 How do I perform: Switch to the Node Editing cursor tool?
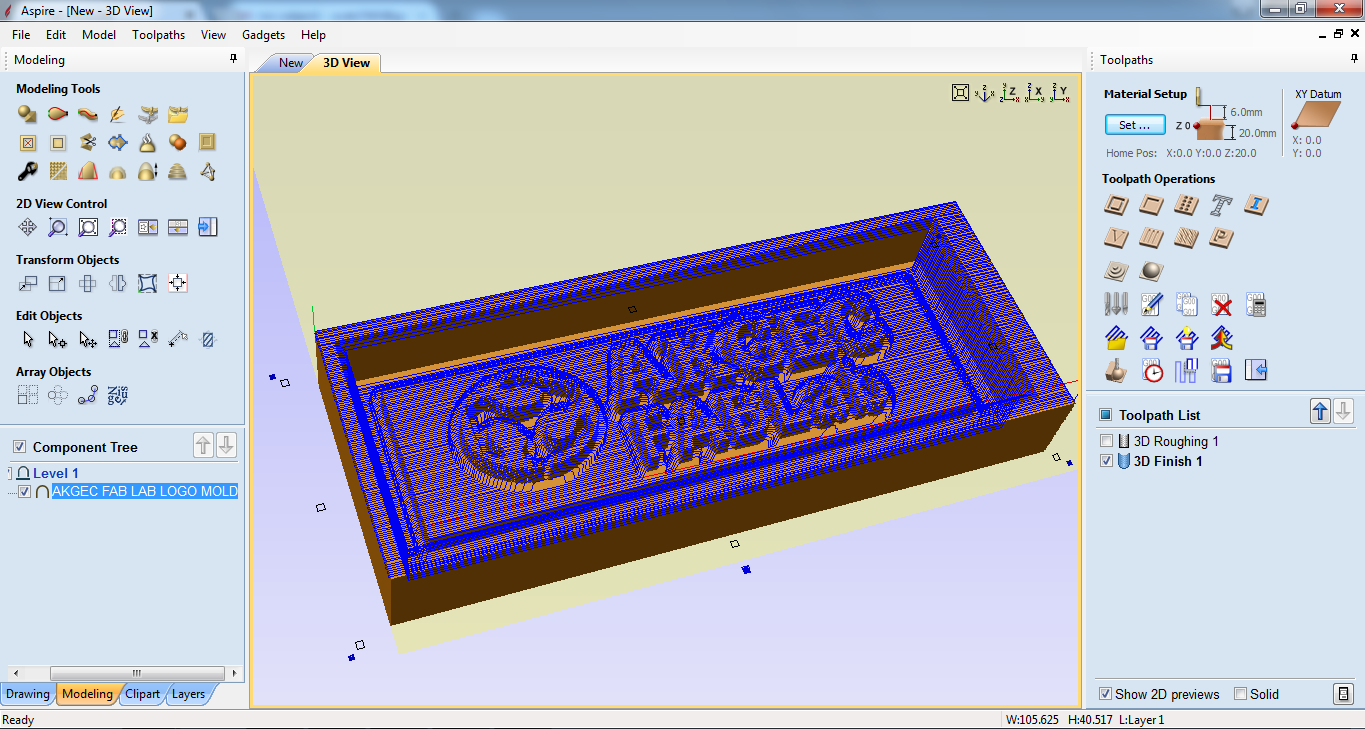click(x=57, y=339)
